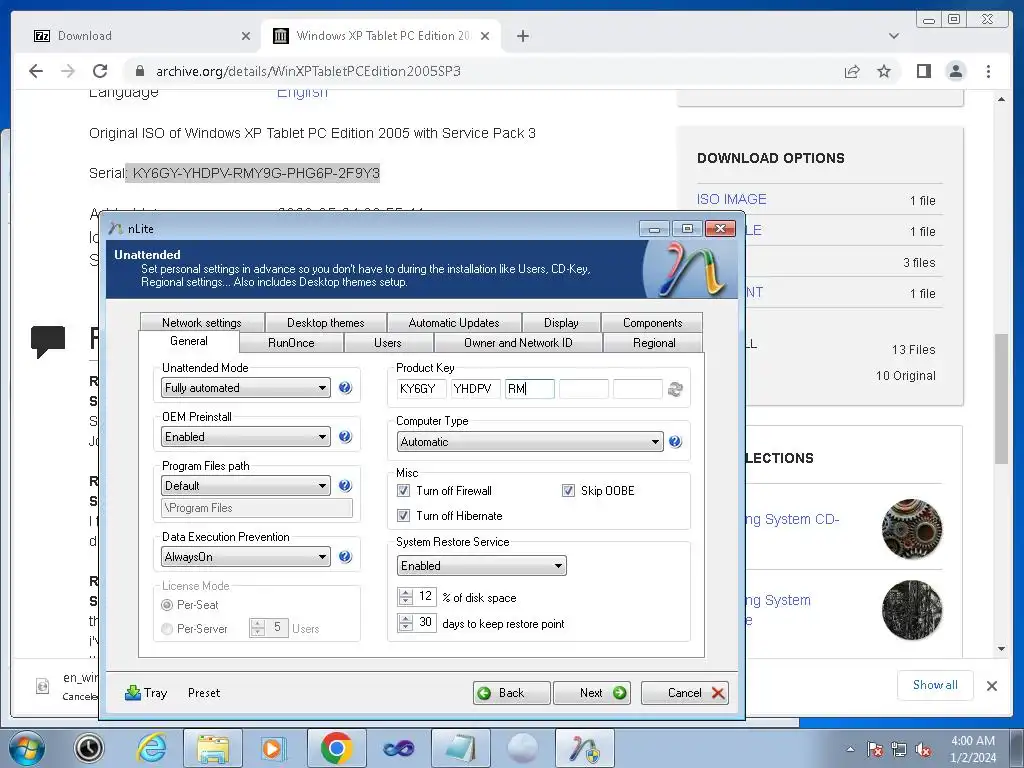
Task: Switch to RunOnce tab
Action: click(291, 343)
